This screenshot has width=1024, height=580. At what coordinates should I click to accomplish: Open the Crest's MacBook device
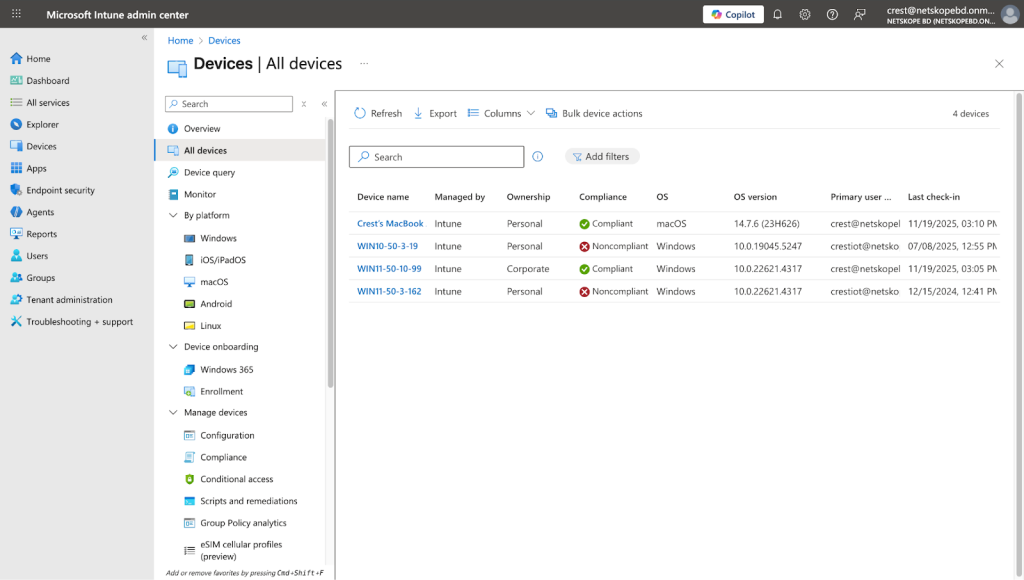coord(390,223)
